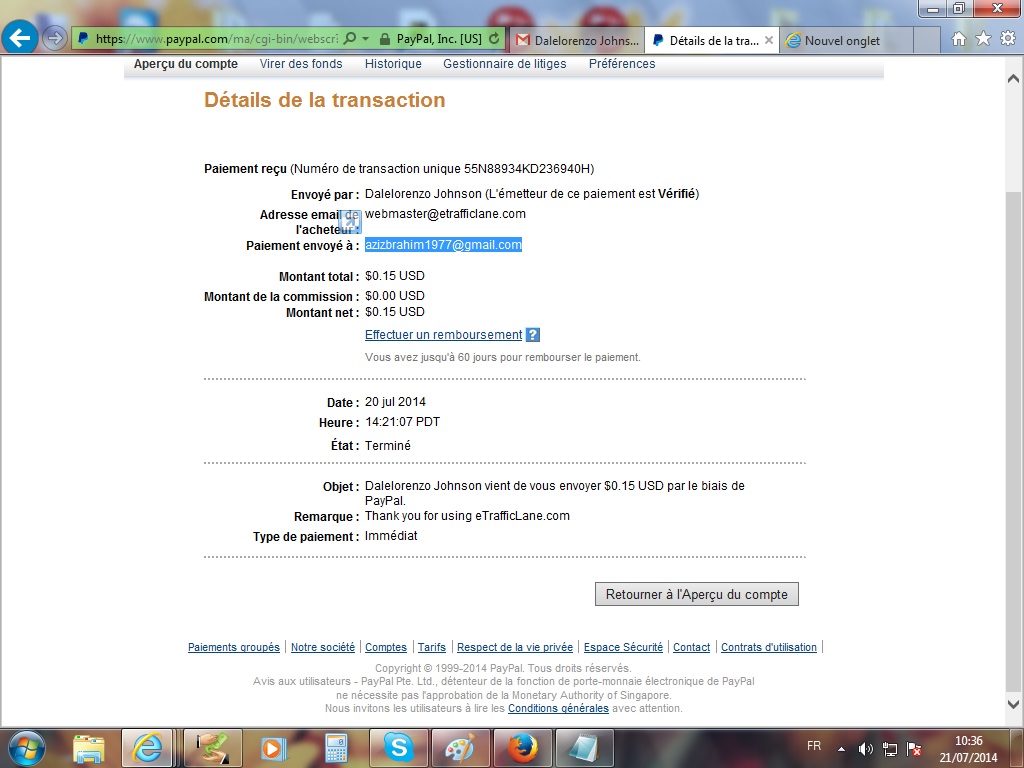Open the Notre société footer link
The image size is (1024, 768).
(x=323, y=647)
